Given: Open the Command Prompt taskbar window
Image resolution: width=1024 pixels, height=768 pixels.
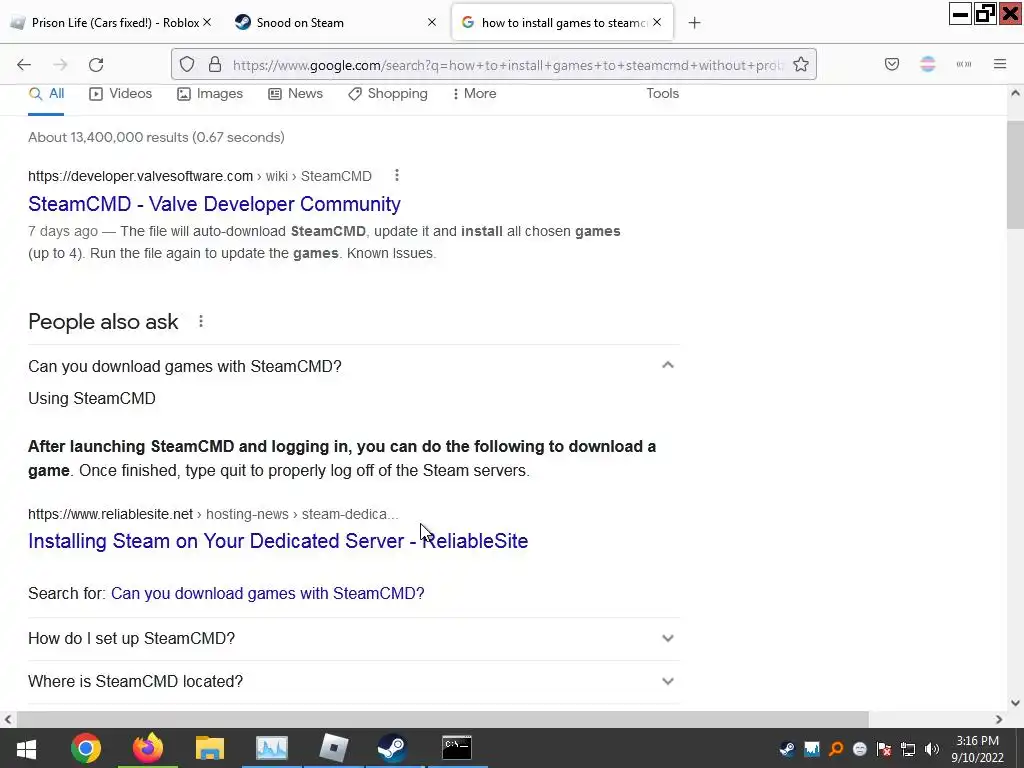Looking at the screenshot, I should 456,748.
